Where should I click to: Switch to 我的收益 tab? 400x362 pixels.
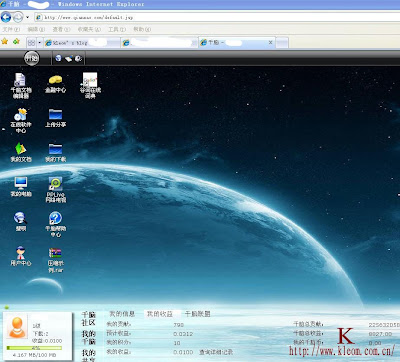click(160, 314)
